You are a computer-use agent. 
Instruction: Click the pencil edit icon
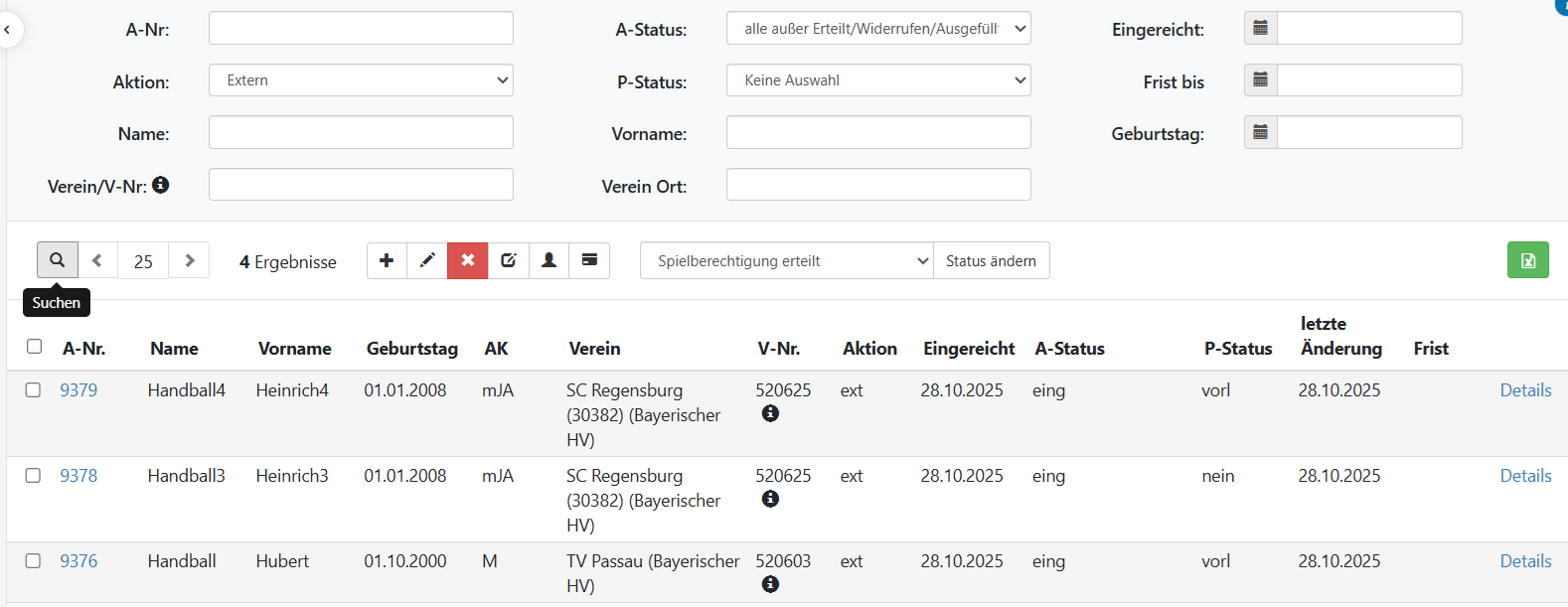coord(427,260)
